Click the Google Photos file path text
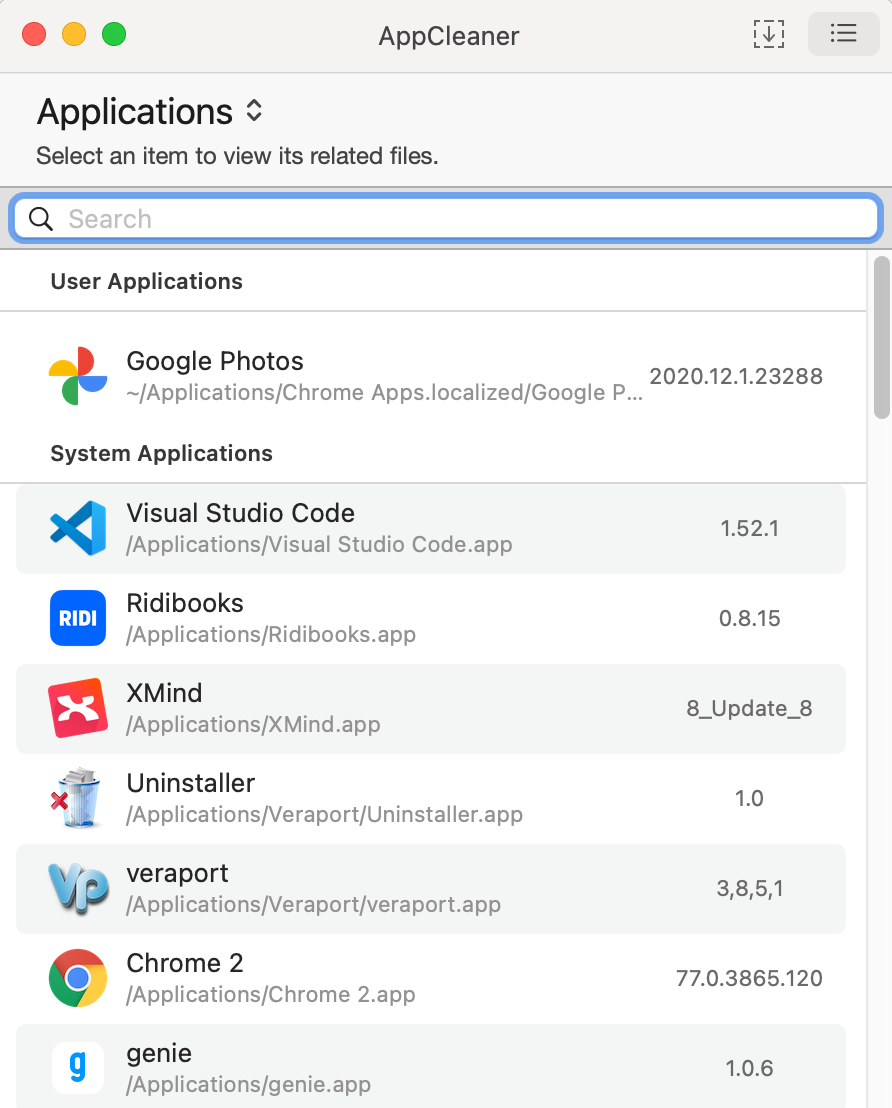This screenshot has width=892, height=1108. (385, 393)
